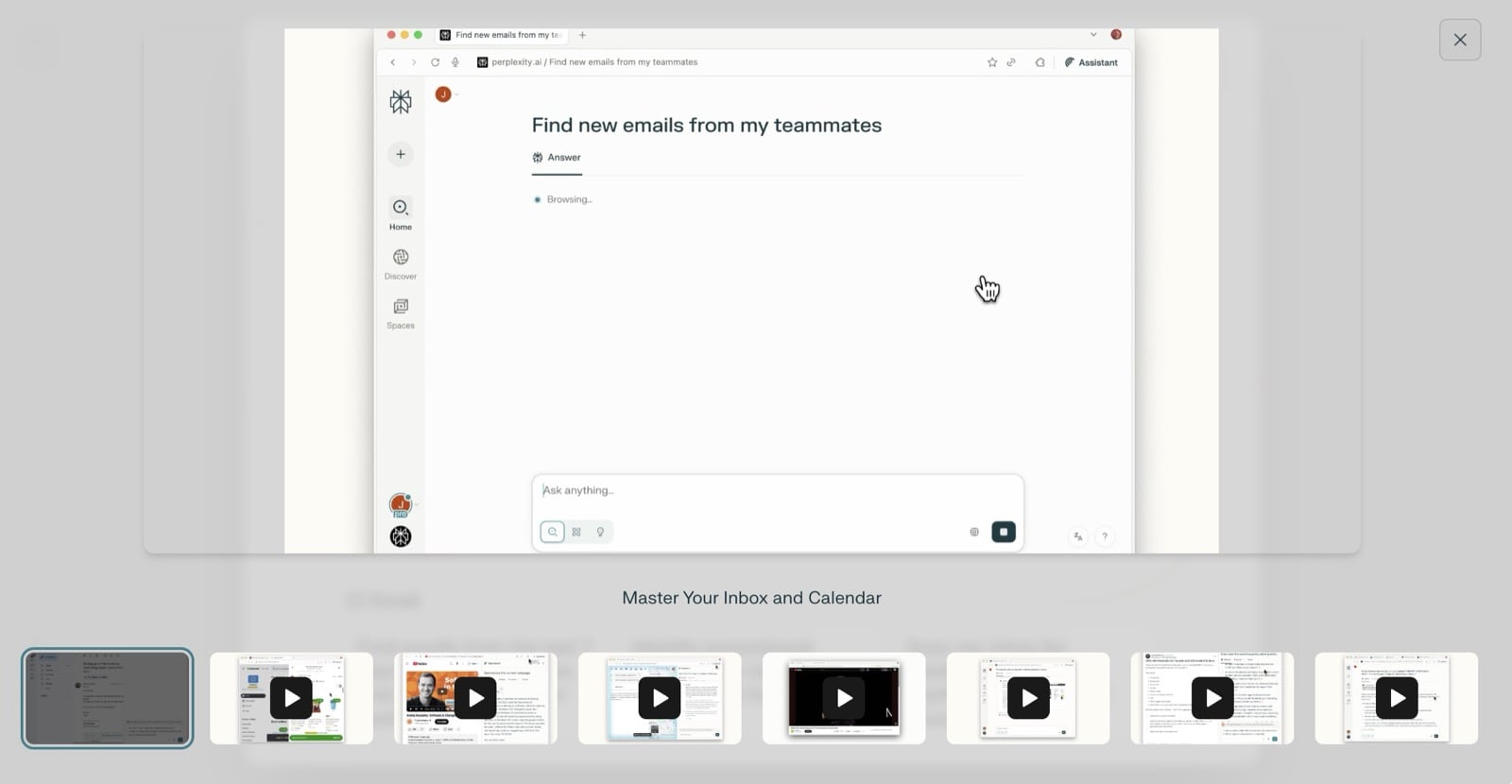Click the help question mark icon
This screenshot has height=784, width=1512.
(x=1104, y=537)
